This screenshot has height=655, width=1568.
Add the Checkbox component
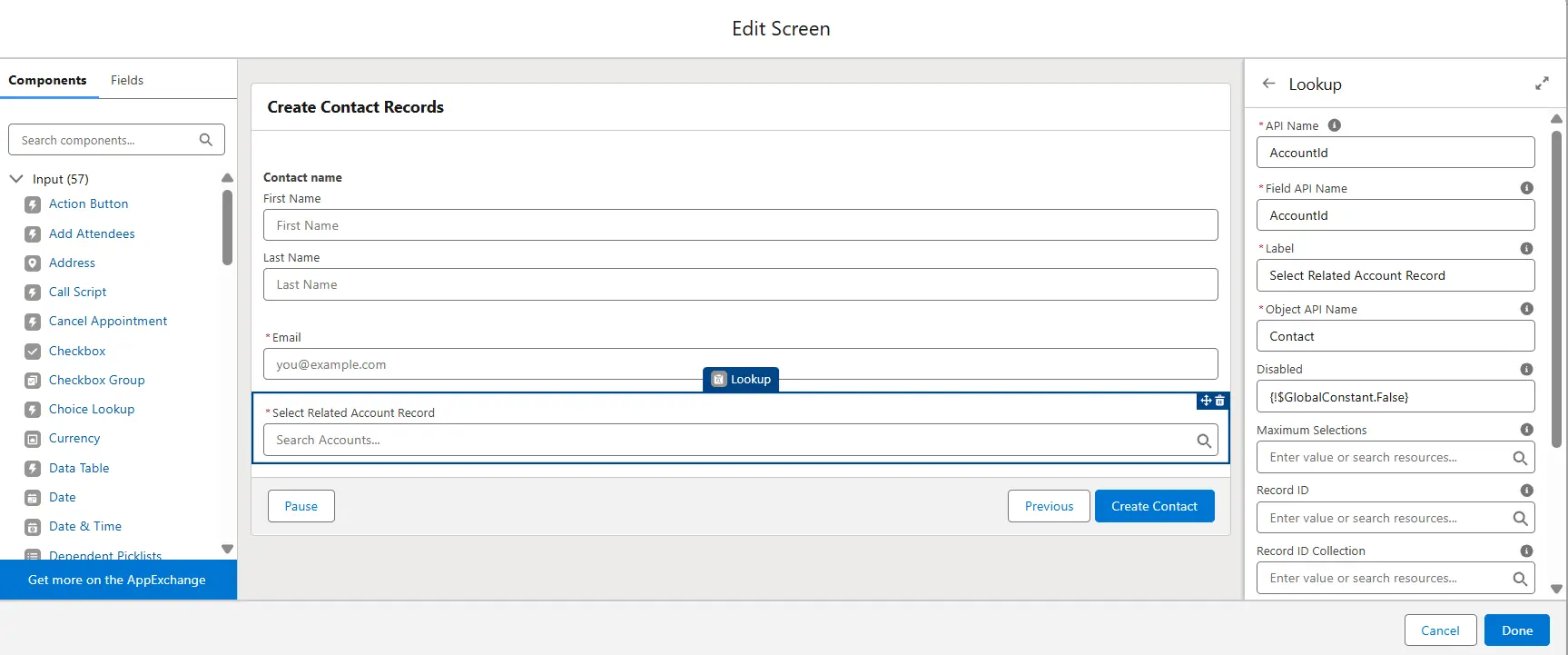point(77,351)
